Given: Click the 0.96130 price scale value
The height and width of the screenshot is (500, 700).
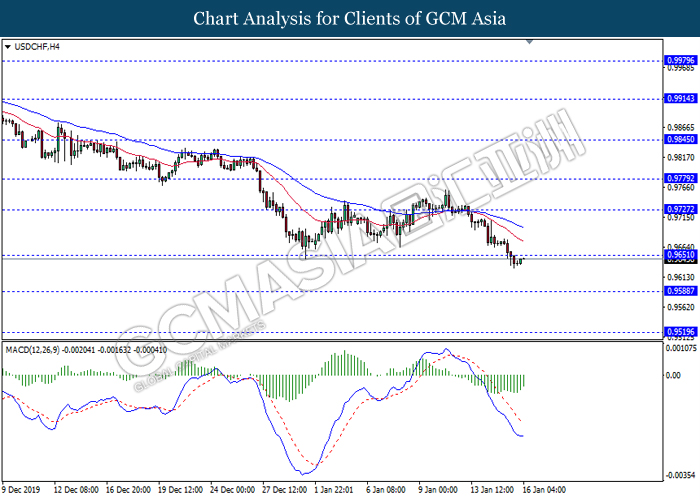Looking at the screenshot, I should click(681, 277).
